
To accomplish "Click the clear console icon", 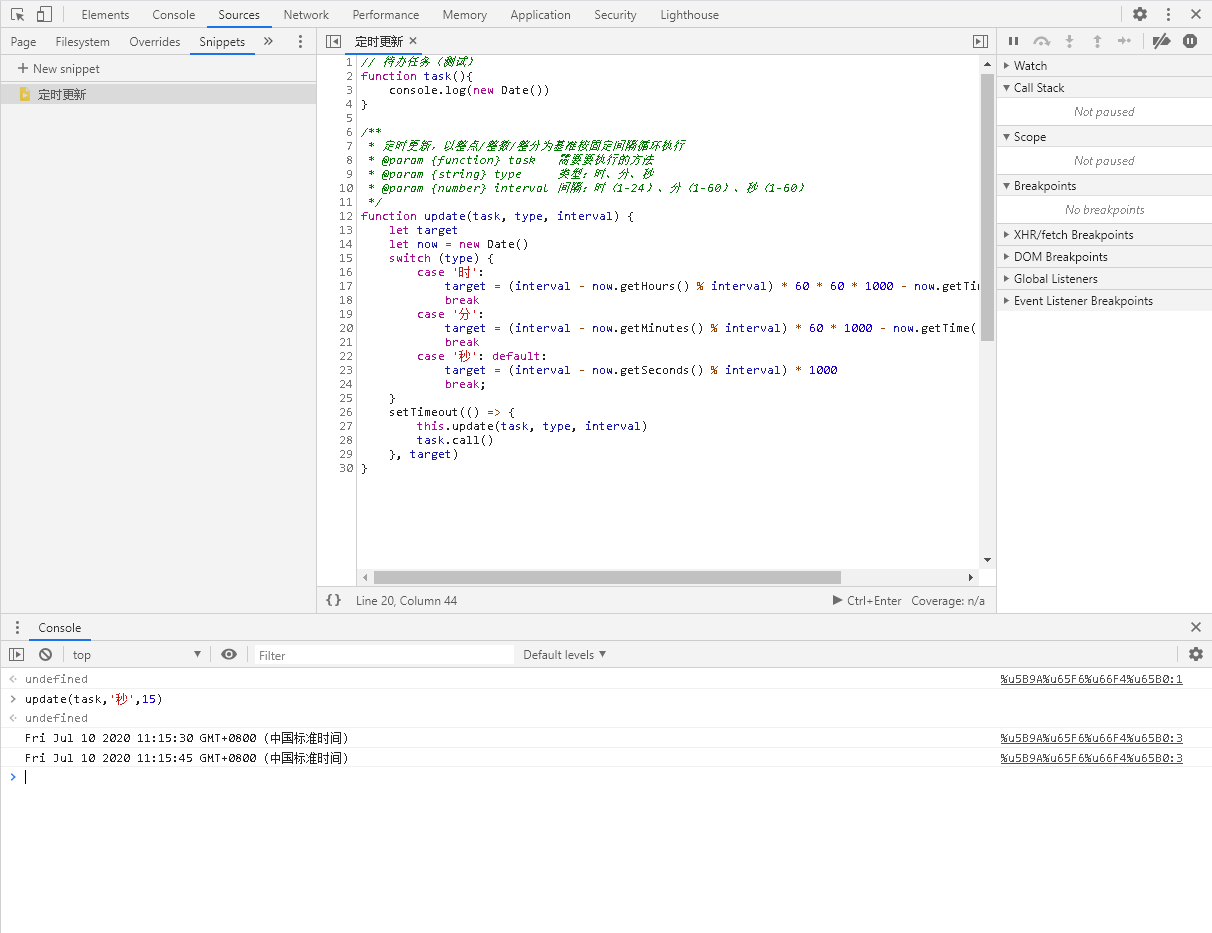I will click(x=45, y=654).
